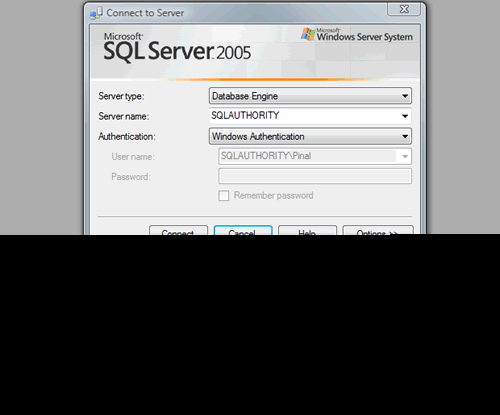Click the Connect to Server title icon
The height and width of the screenshot is (415, 500).
point(96,13)
